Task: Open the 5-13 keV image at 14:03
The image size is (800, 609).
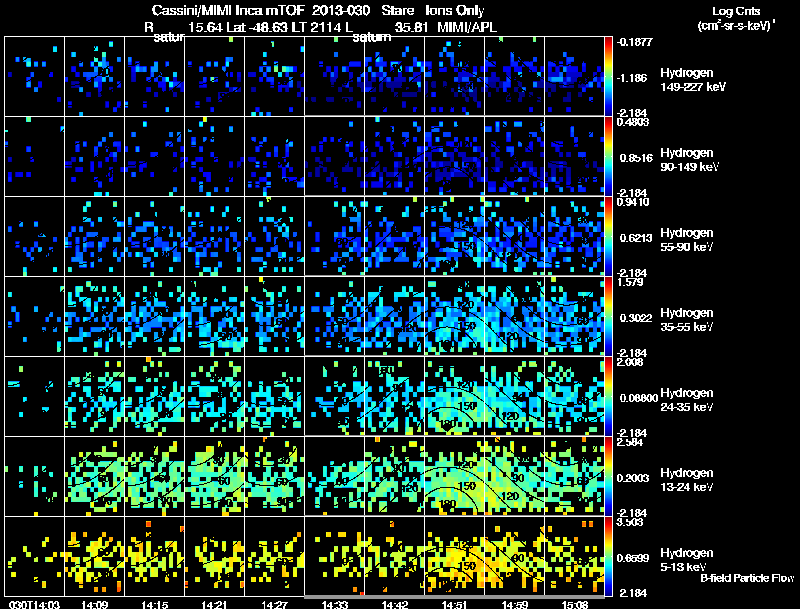Action: point(34,556)
